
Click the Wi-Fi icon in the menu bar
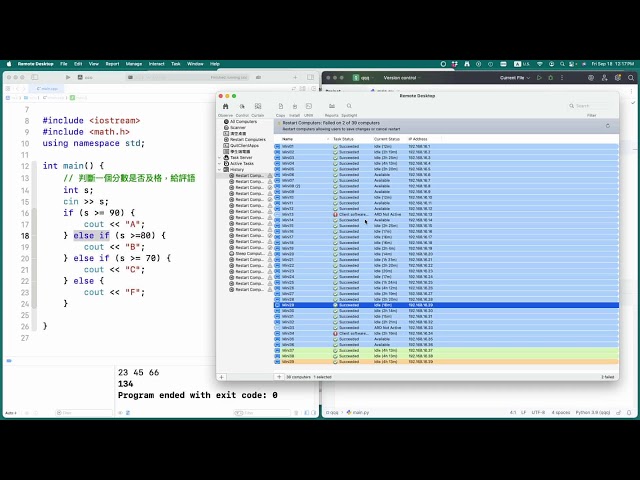540,64
